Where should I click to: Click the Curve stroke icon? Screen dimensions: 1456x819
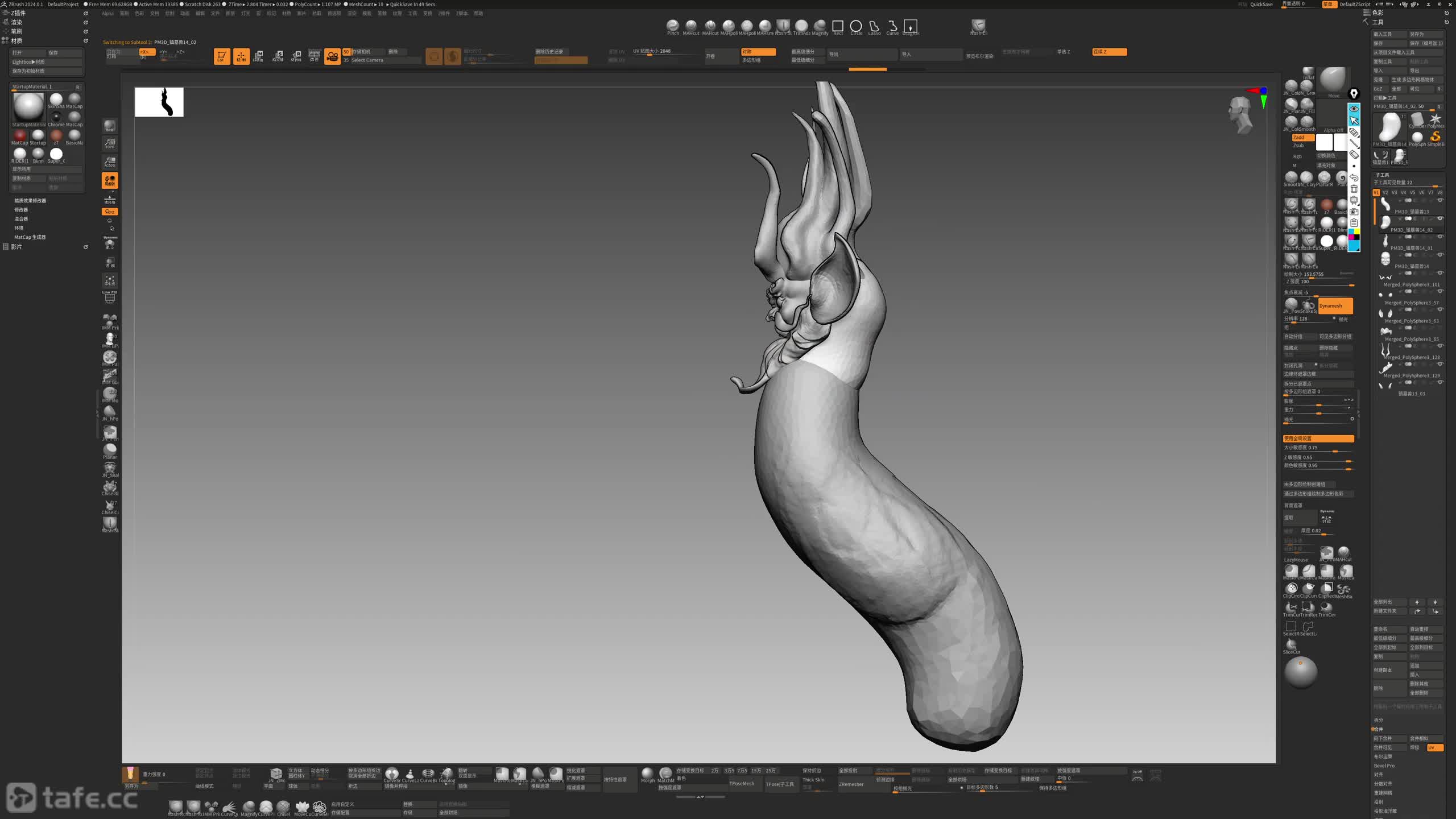(892, 26)
